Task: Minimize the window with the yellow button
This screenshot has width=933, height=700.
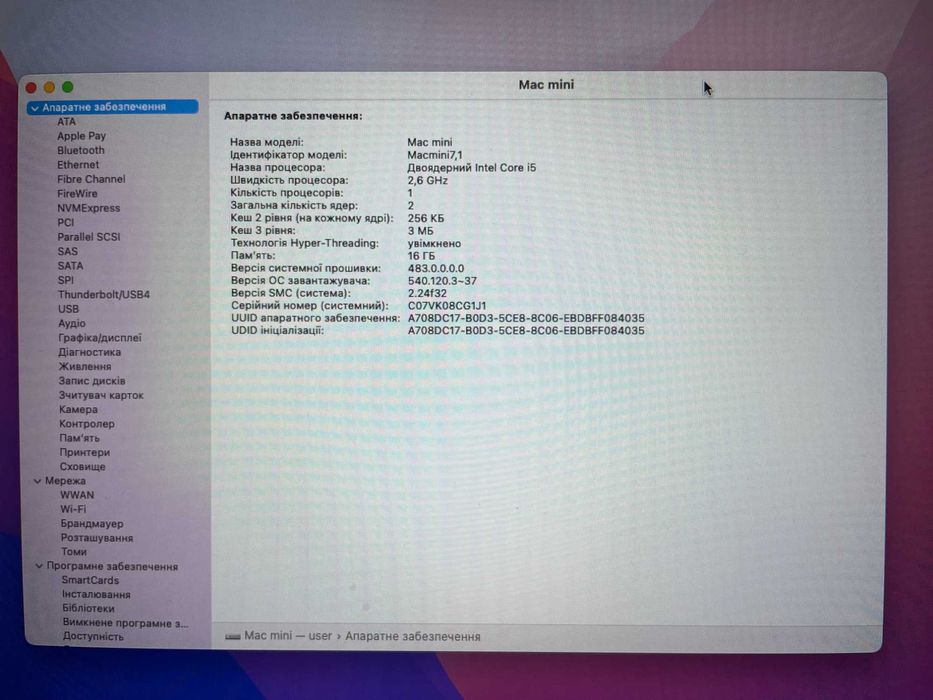Action: coord(49,88)
